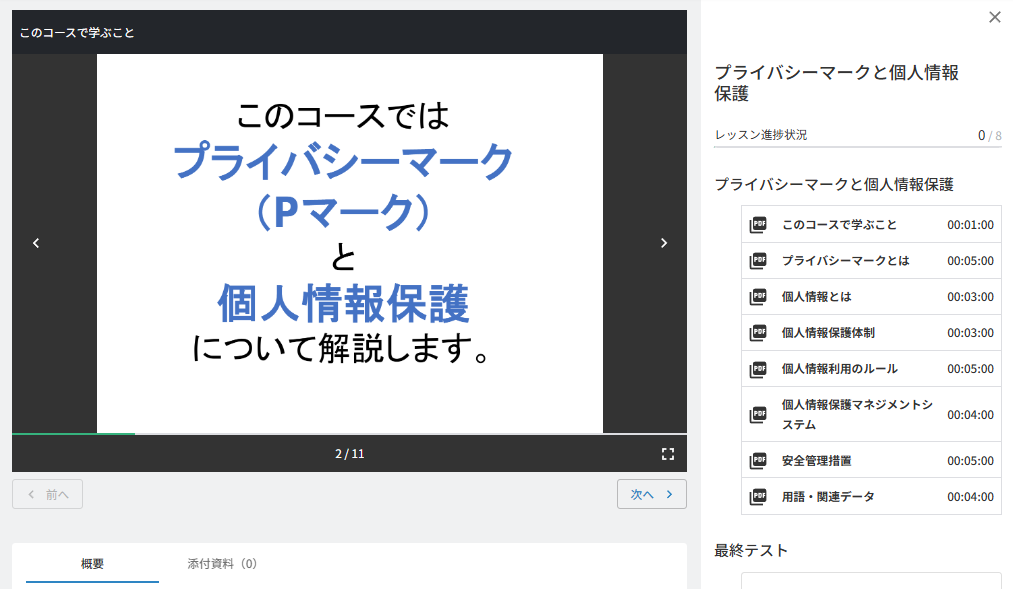Image resolution: width=1013 pixels, height=589 pixels.
Task: Open lesson 個人情報とは
Action: (x=872, y=297)
